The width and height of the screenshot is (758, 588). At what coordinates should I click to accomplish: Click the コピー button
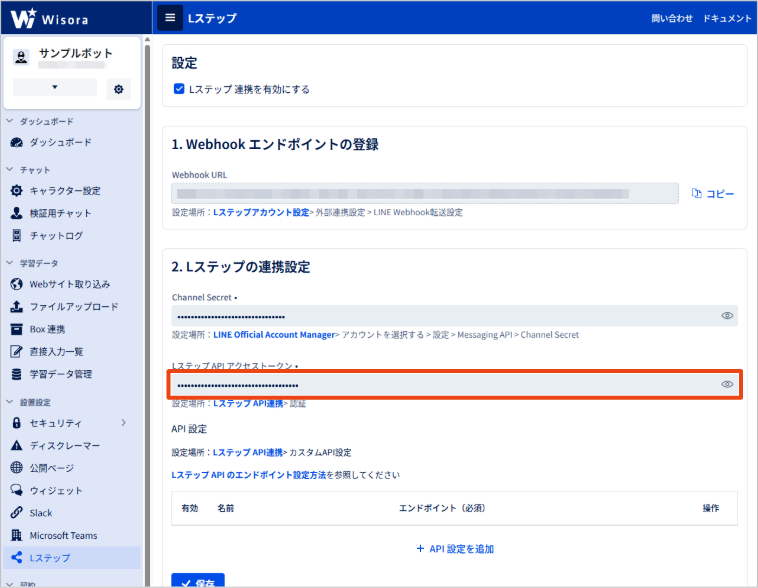[713, 193]
